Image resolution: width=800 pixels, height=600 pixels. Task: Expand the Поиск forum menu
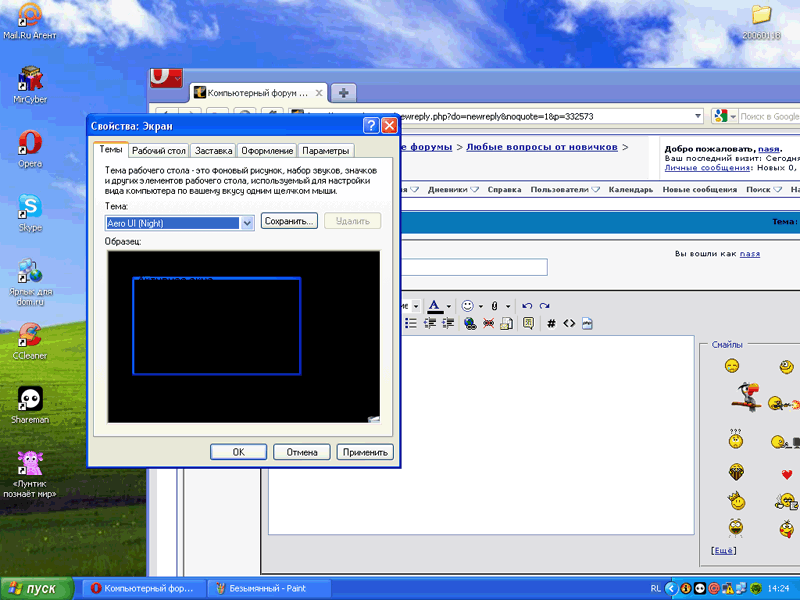764,189
